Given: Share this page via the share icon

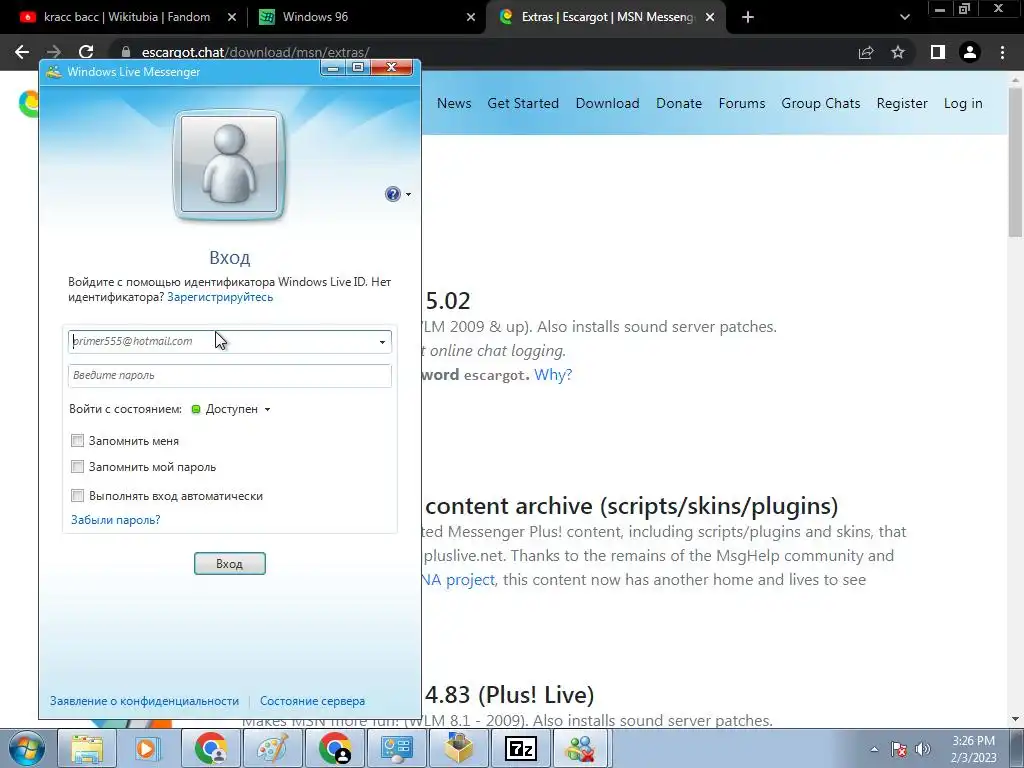Looking at the screenshot, I should coord(866,52).
